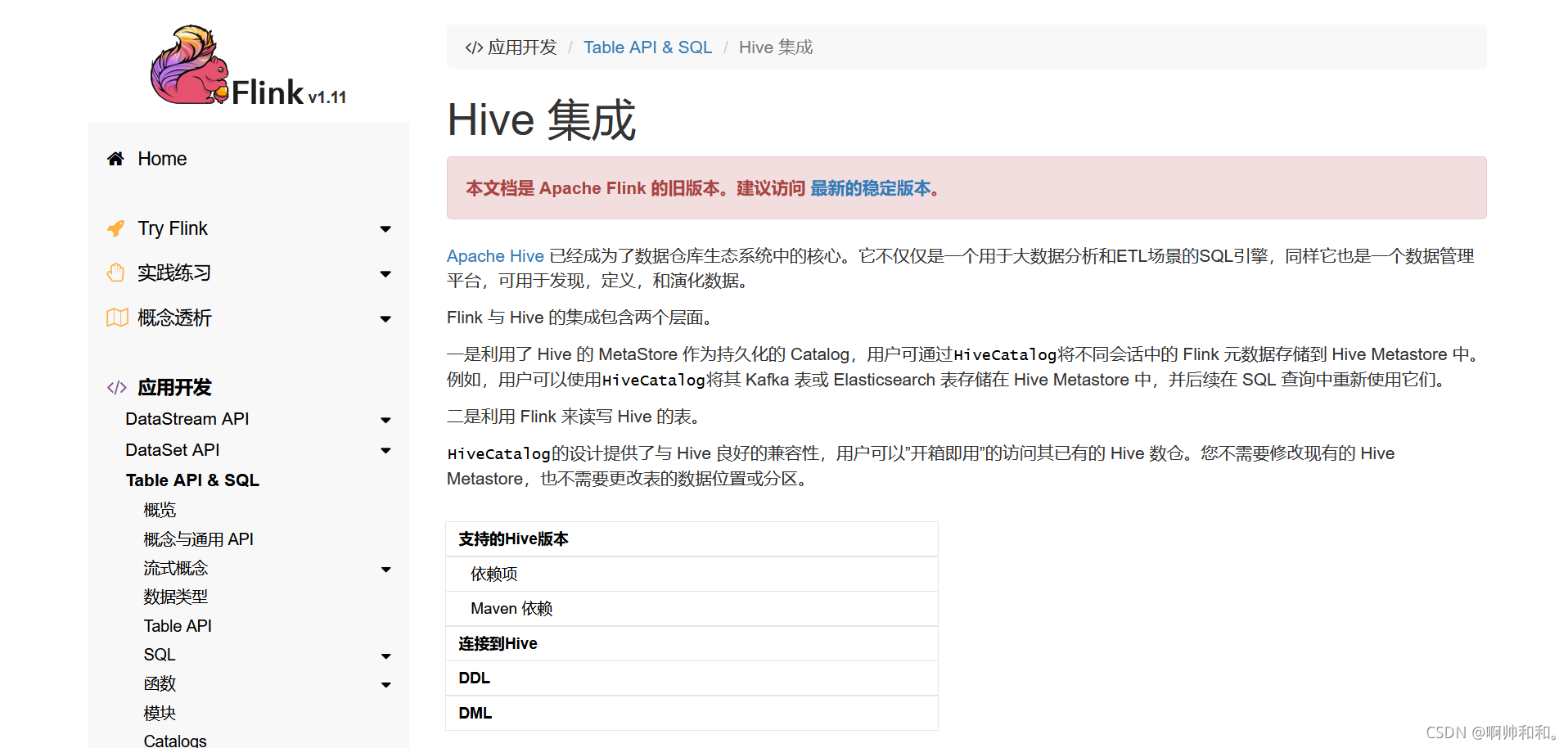This screenshot has height=748, width=1568.
Task: Expand the 实践练习 menu arrow
Action: click(385, 274)
